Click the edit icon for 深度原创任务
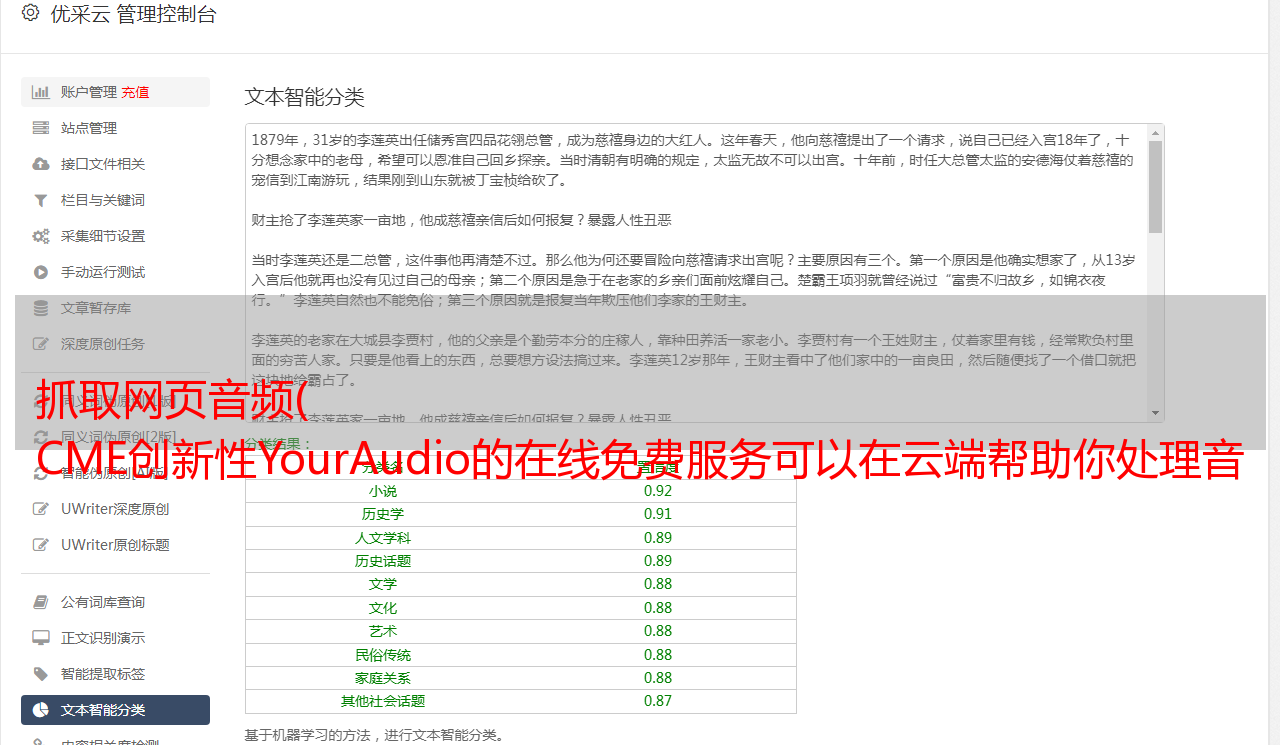The width and height of the screenshot is (1280, 745). [41, 344]
